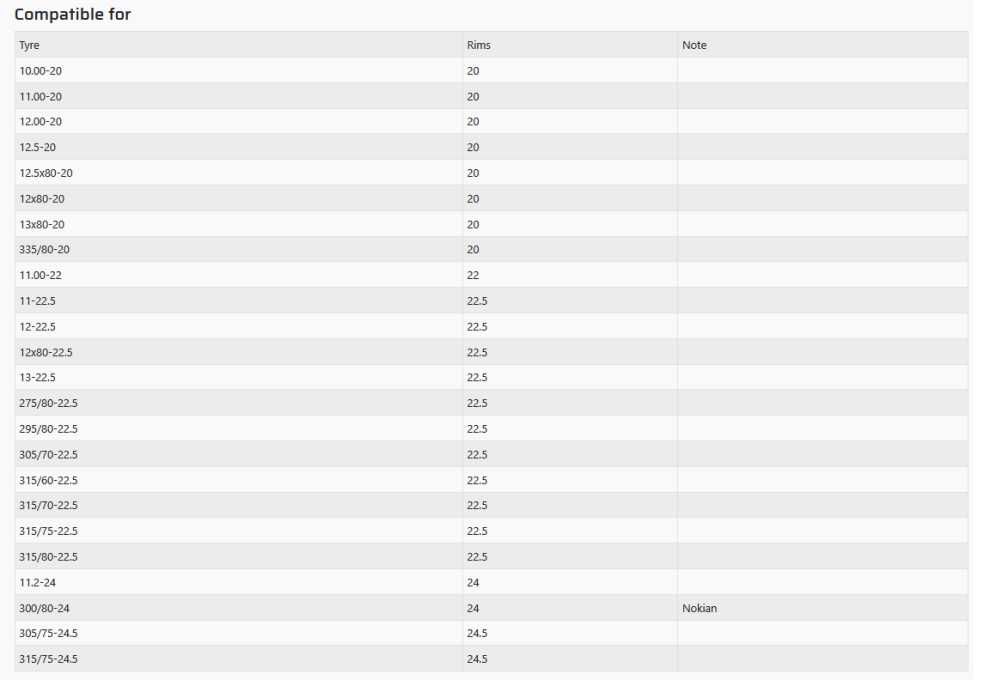Click the Nokian note cell

[x=699, y=608]
